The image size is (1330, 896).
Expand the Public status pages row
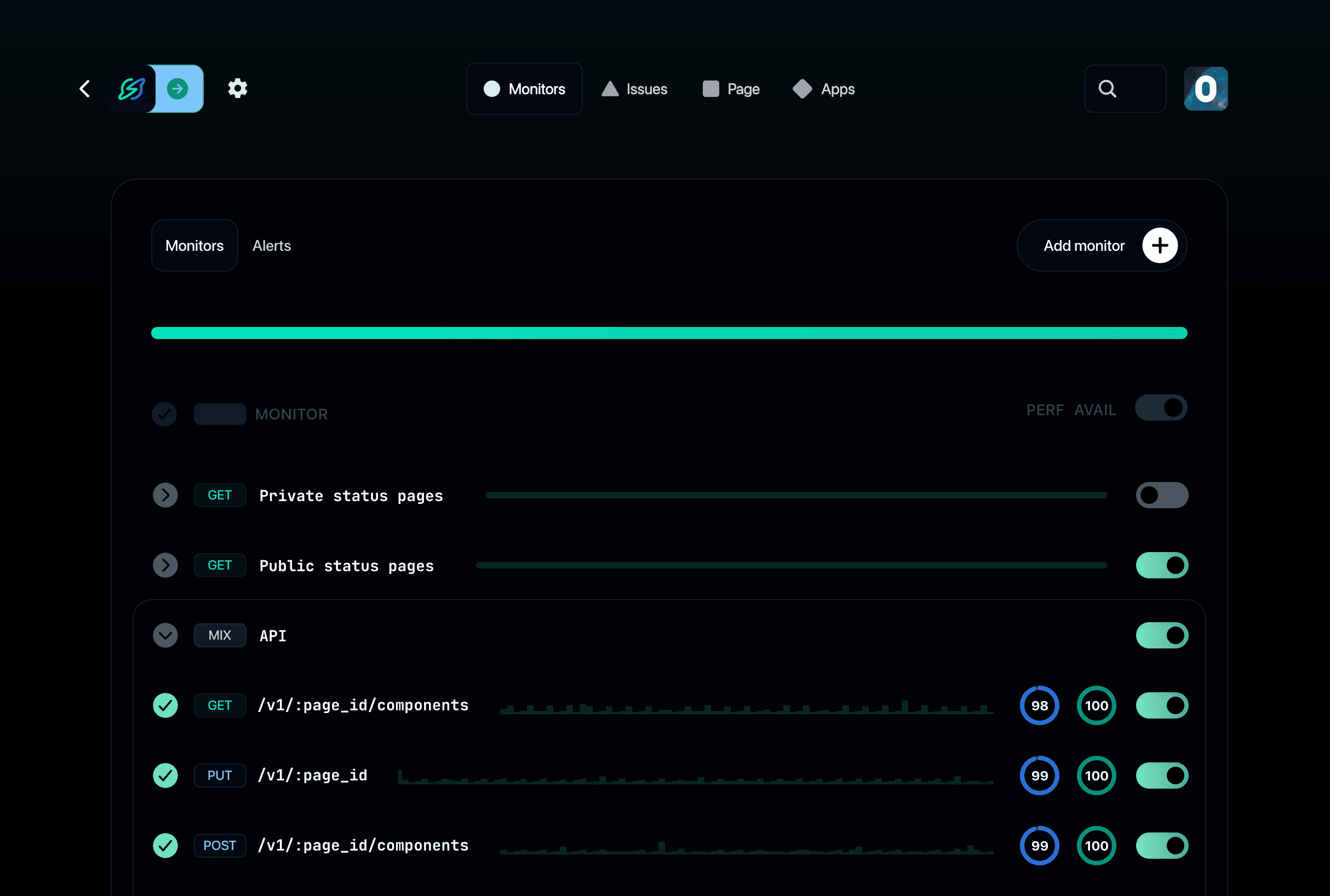165,565
